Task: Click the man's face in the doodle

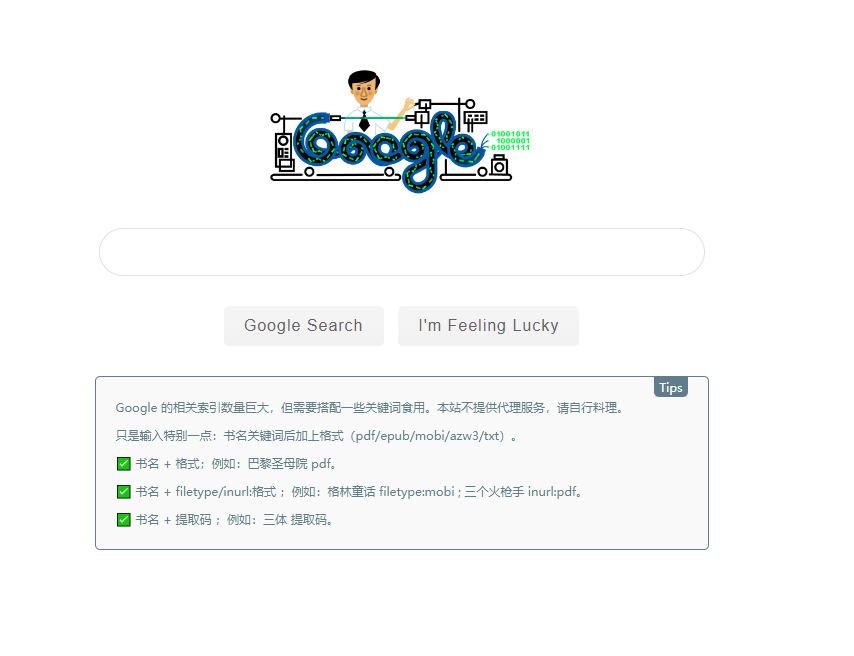Action: tap(363, 91)
